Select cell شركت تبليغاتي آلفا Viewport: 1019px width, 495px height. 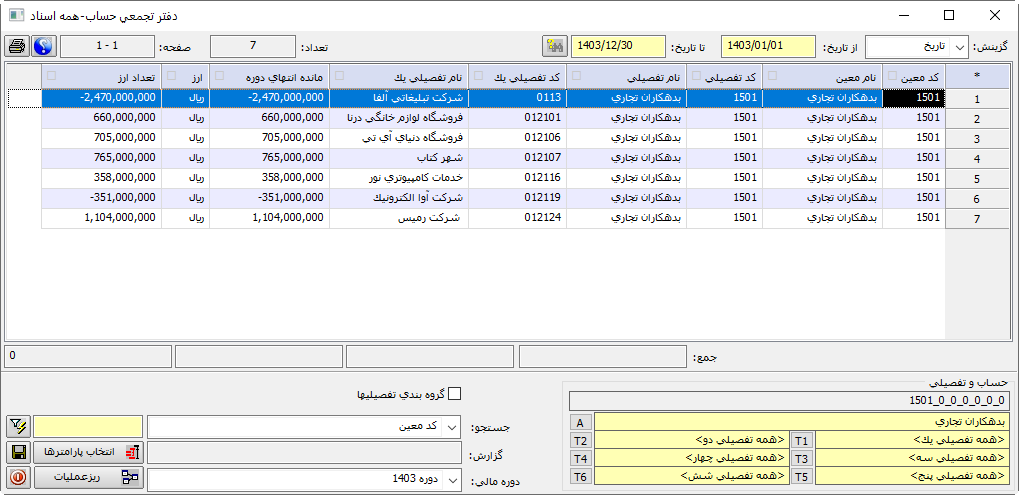pyautogui.click(x=399, y=97)
